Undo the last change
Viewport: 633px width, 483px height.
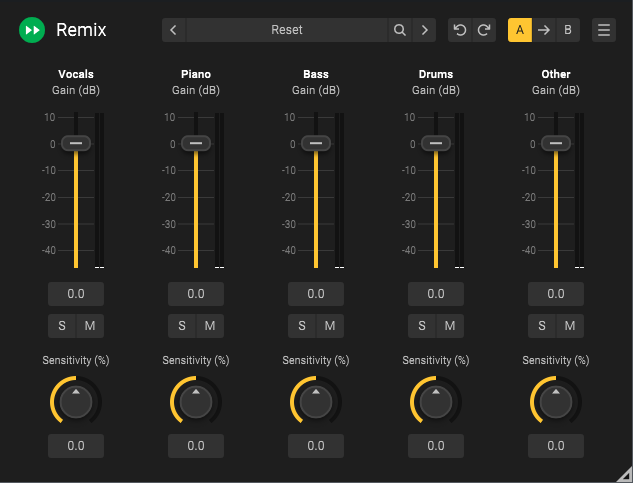(460, 30)
